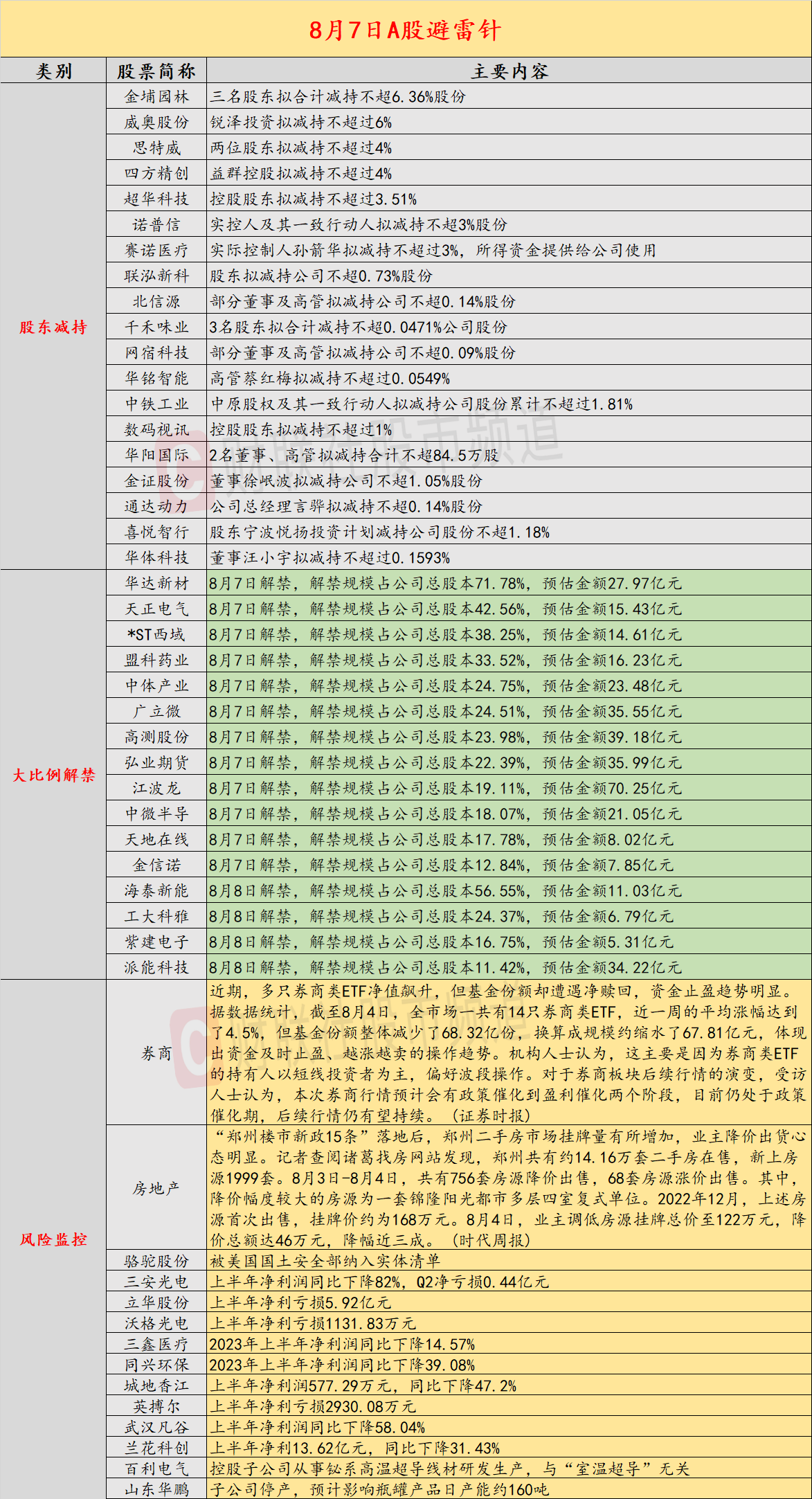The image size is (812, 1499).
Task: Select stock name 工大科雅
Action: 156,916
